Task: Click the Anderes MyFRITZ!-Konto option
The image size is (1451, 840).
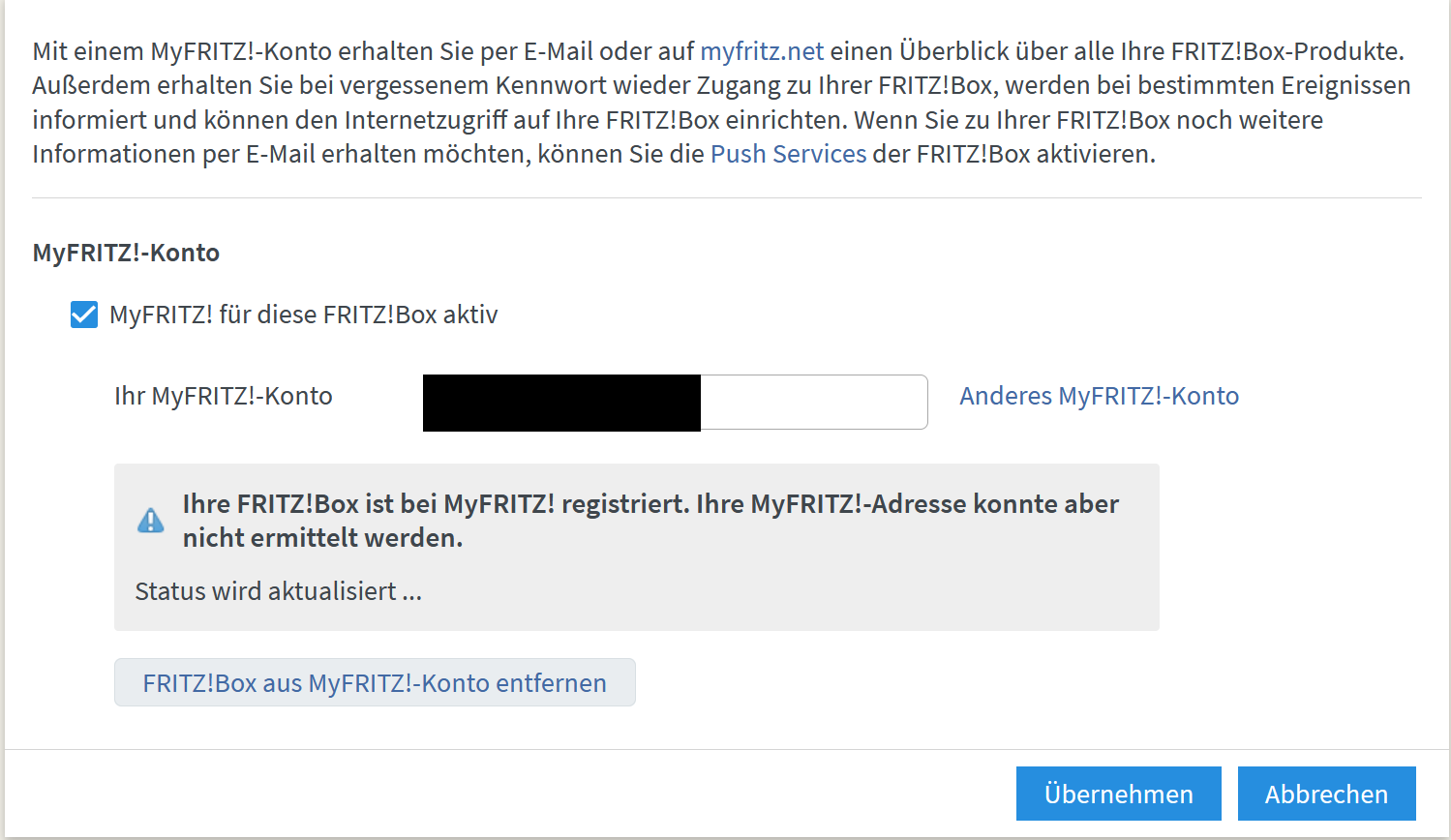Action: (x=1099, y=395)
